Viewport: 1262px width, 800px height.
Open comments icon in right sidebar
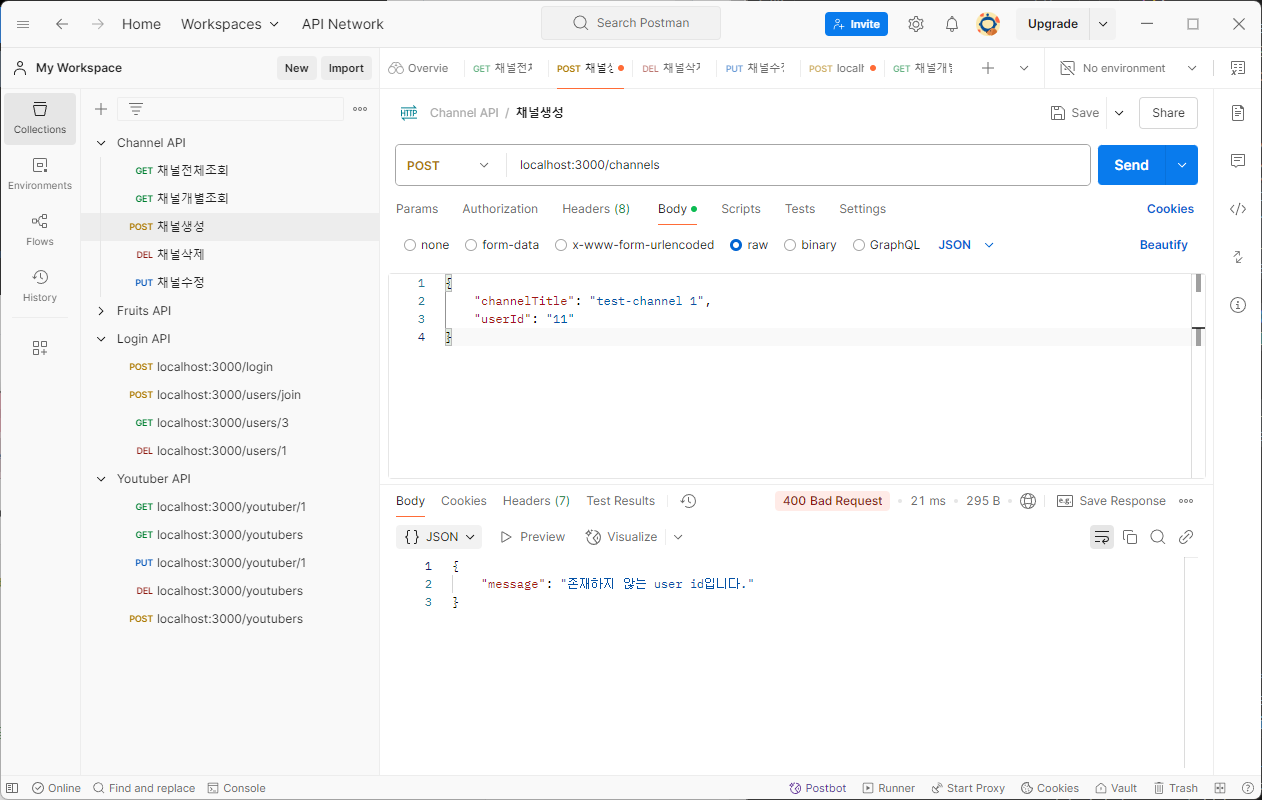click(1238, 161)
